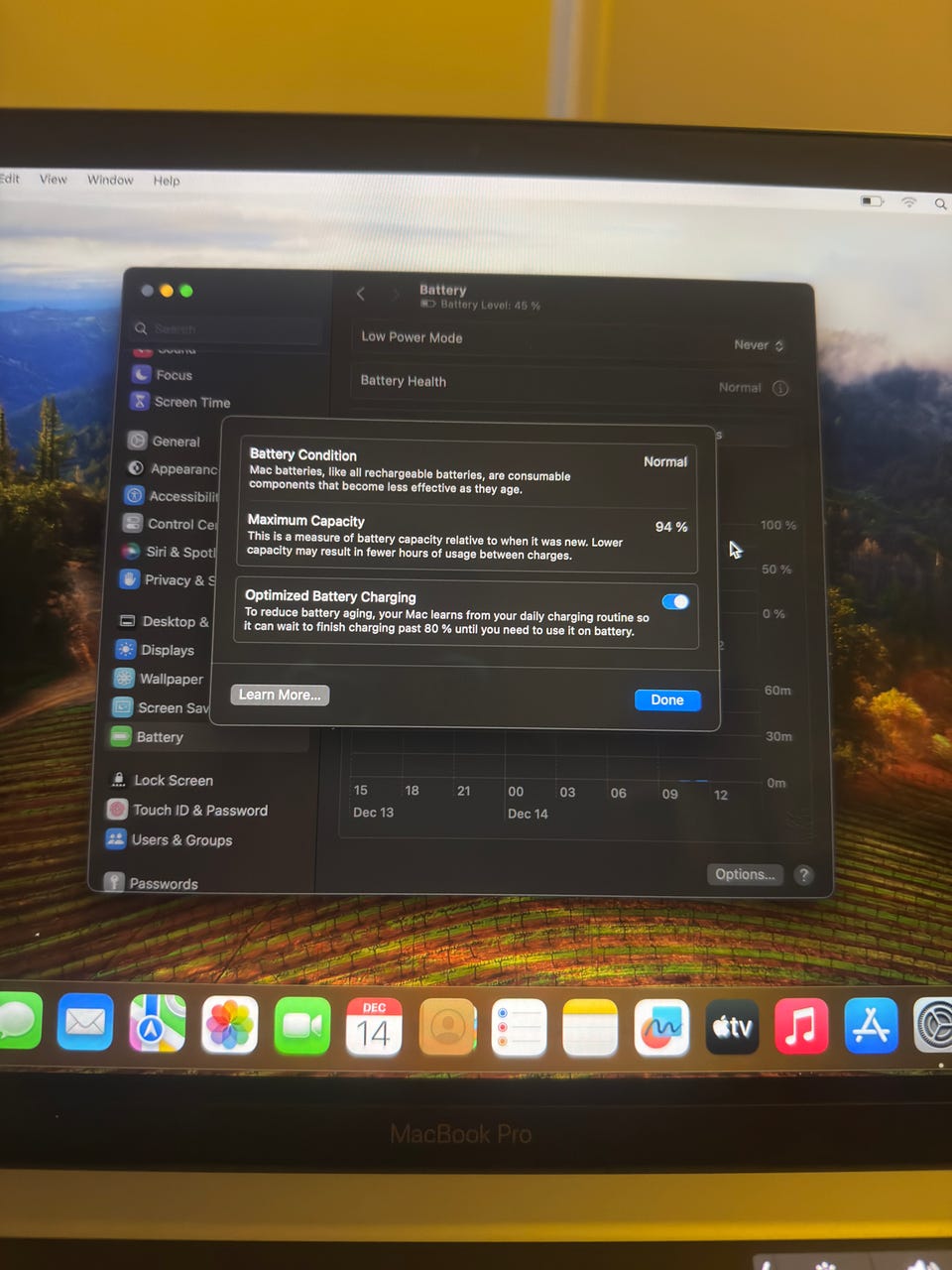Screen dimensions: 952x1270
Task: Select General in settings sidebar
Action: coord(165,441)
